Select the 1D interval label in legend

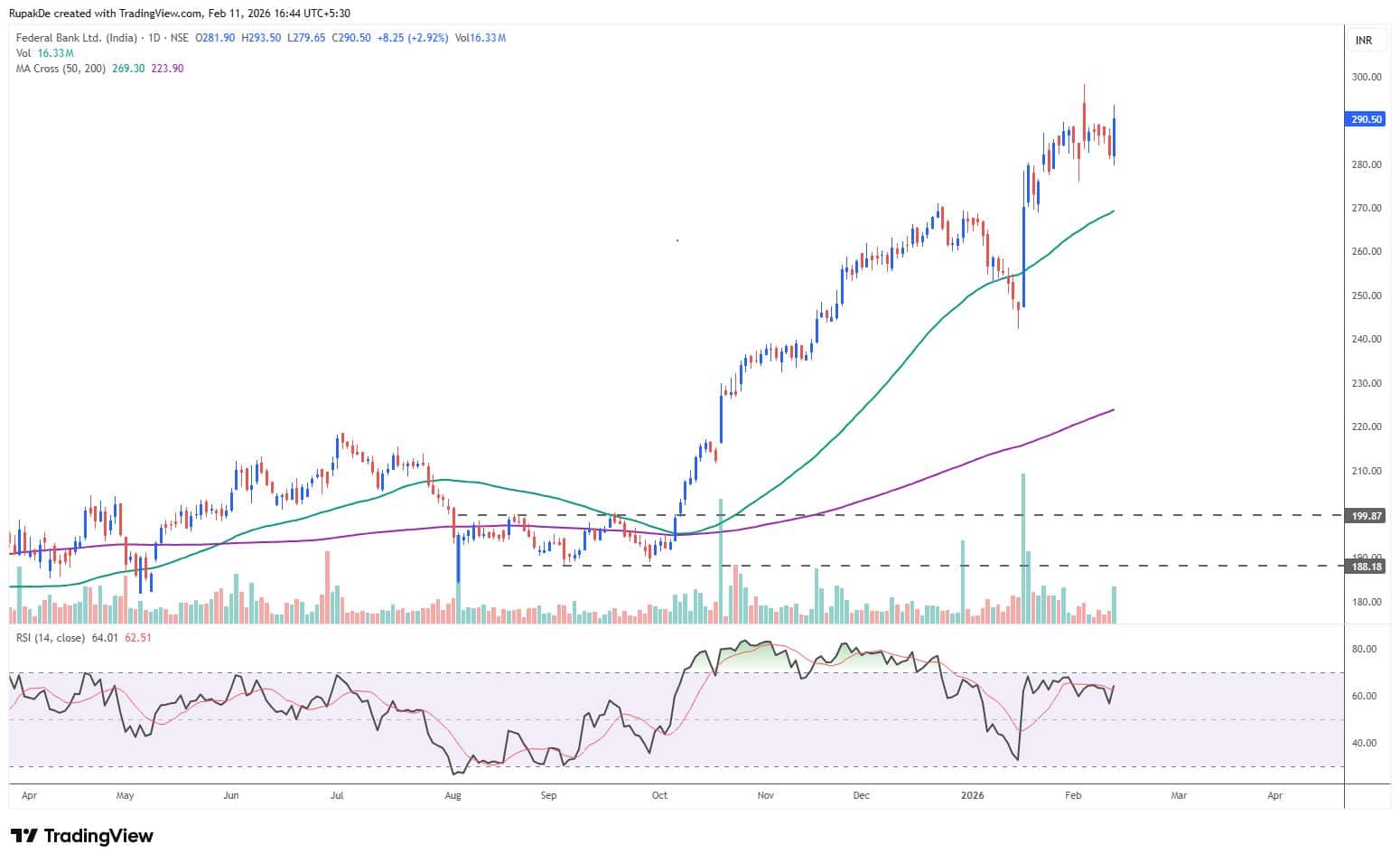(x=153, y=38)
